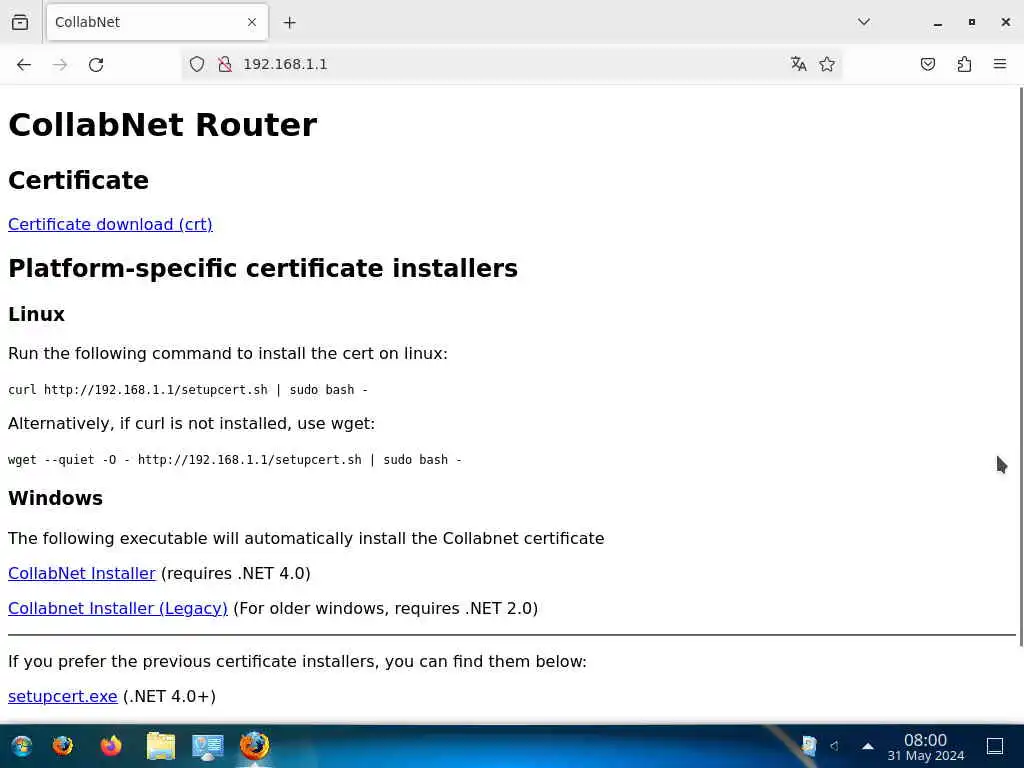Reload the current page

[x=96, y=64]
